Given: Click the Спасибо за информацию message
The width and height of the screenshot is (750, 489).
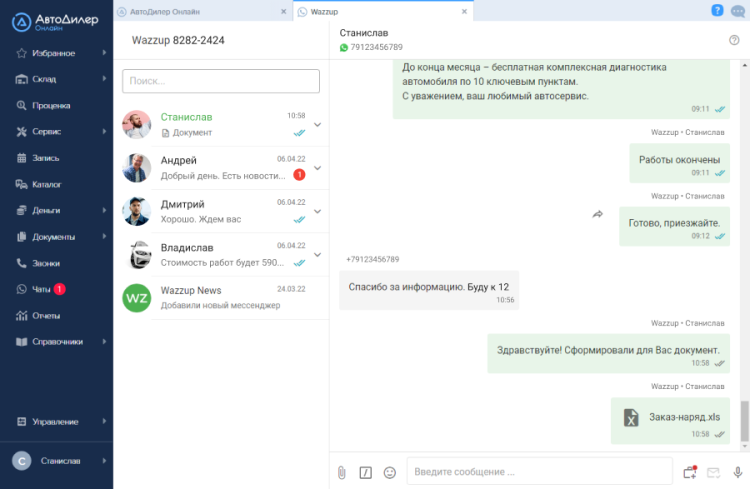Looking at the screenshot, I should (429, 290).
